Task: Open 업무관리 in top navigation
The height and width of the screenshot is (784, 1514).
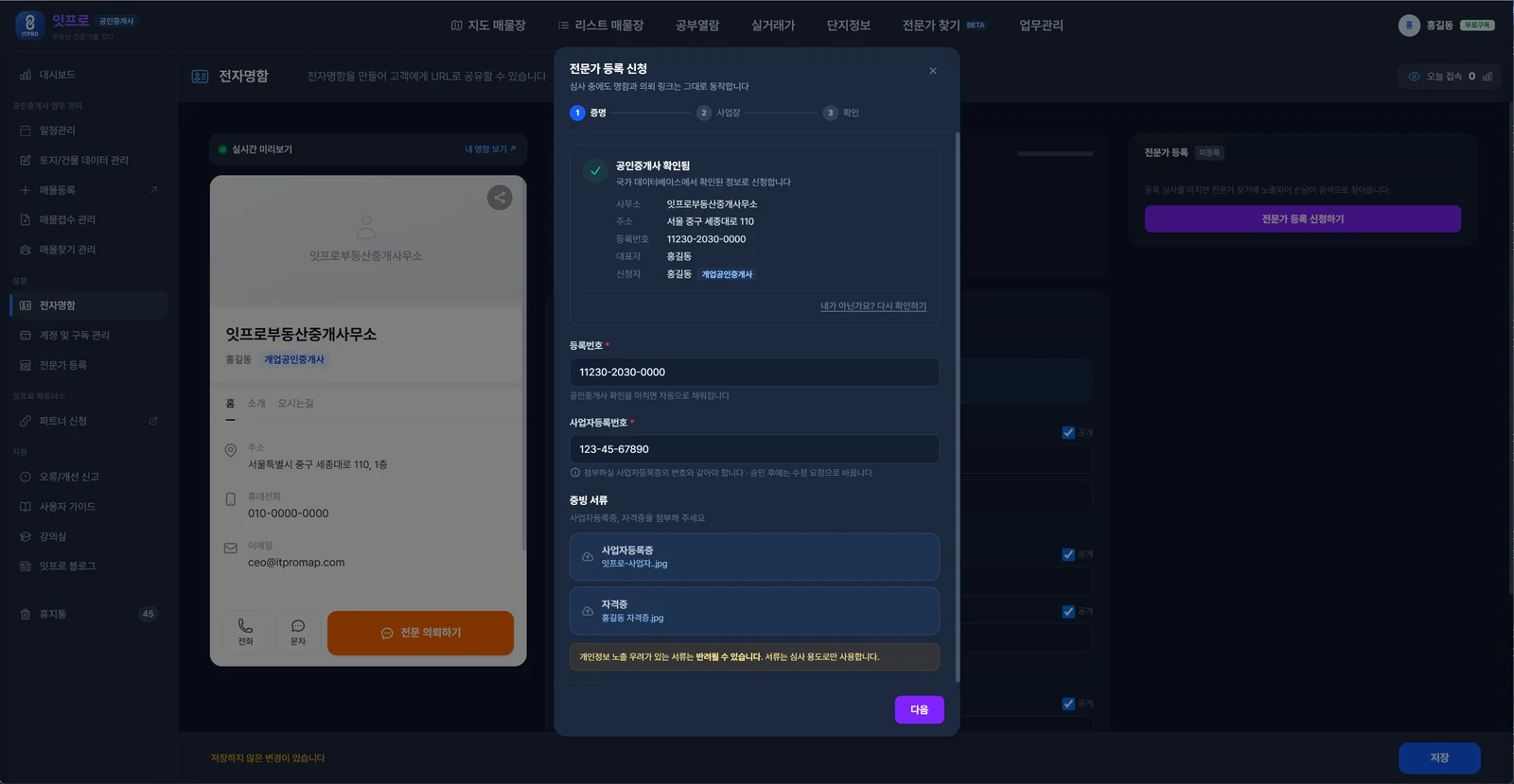Action: 1041,26
